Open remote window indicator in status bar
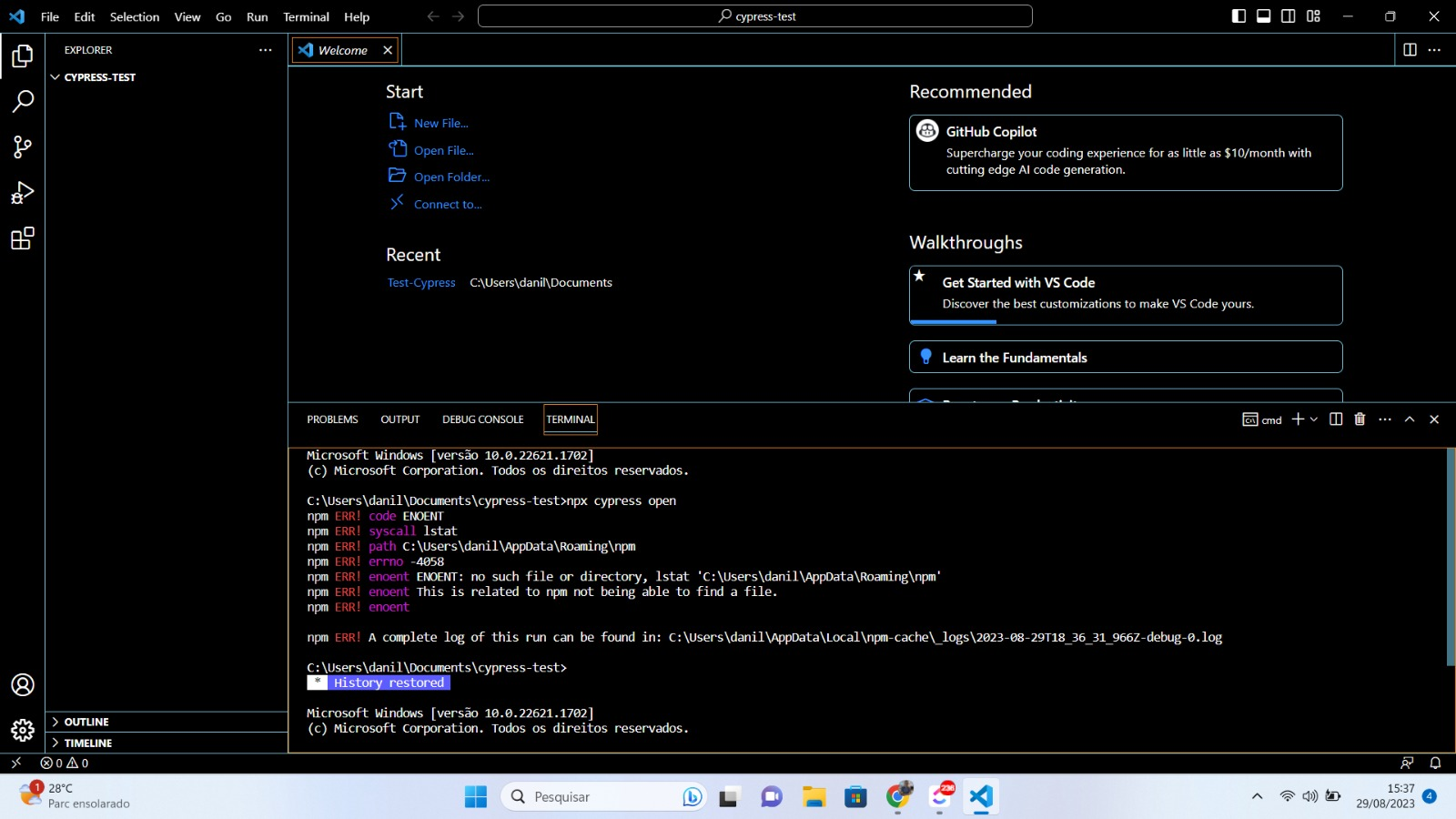The width and height of the screenshot is (1456, 819). point(15,763)
